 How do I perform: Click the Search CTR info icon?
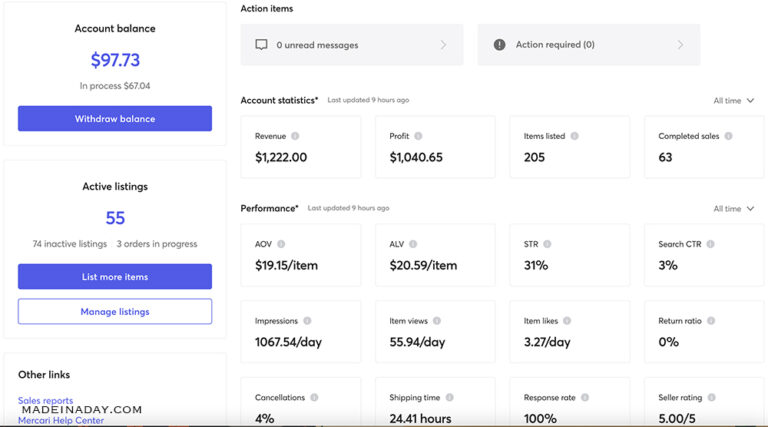click(x=712, y=244)
